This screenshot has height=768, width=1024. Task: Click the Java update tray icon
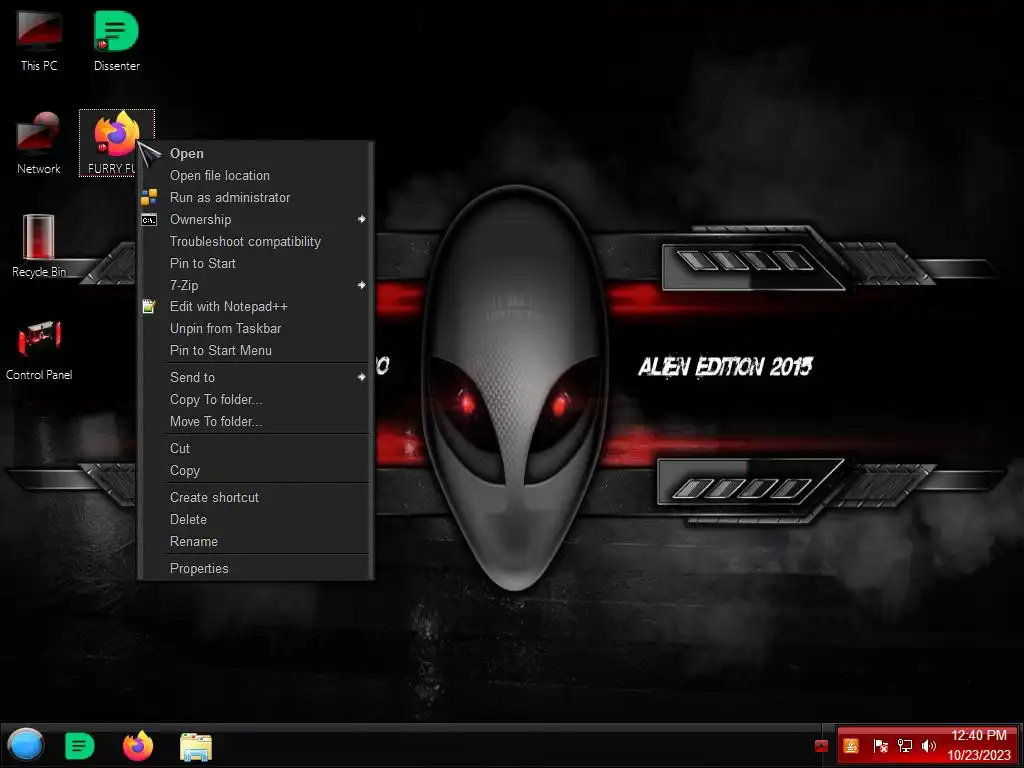pos(851,746)
